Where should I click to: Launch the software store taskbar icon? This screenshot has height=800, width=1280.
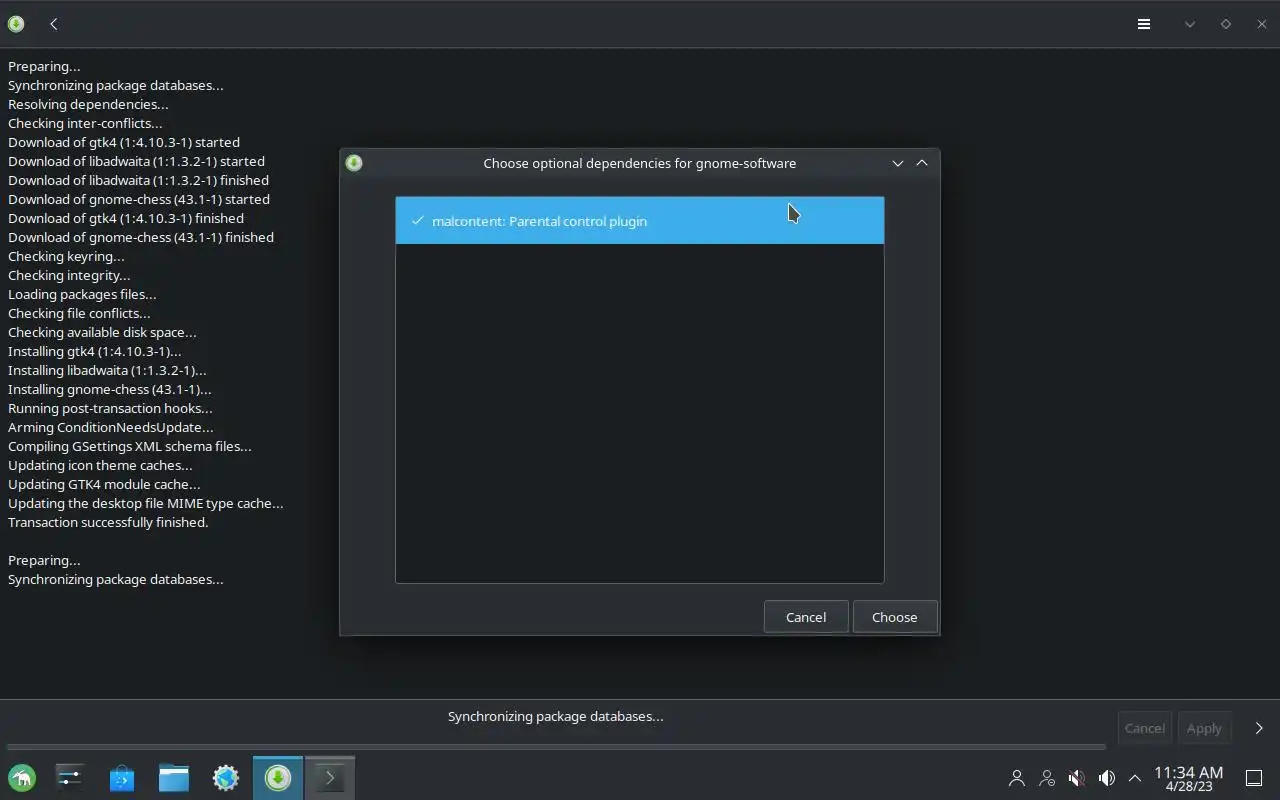point(122,778)
